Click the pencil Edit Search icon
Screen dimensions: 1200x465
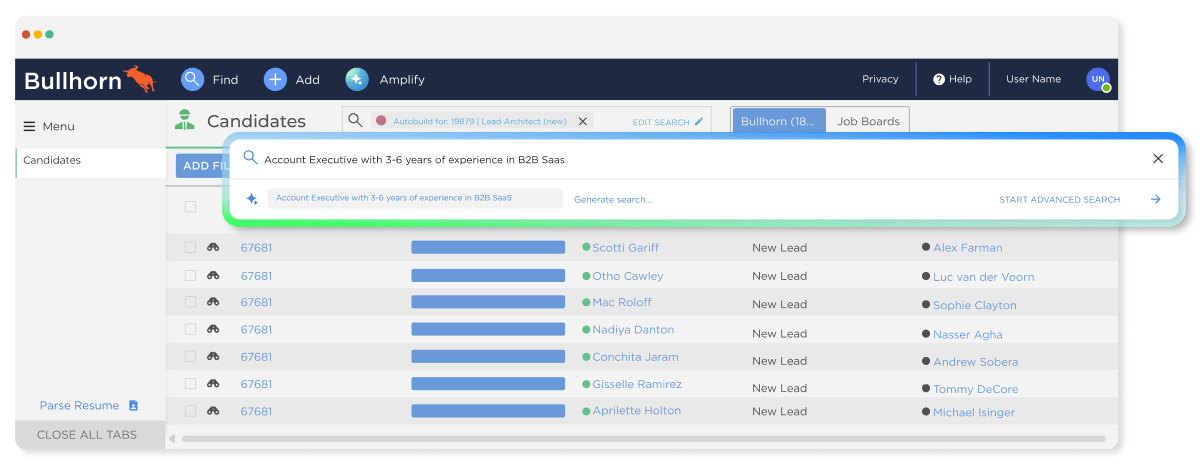click(x=699, y=122)
